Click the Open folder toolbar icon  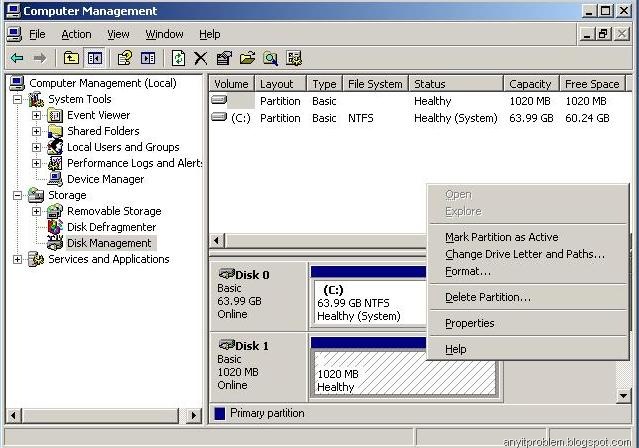pyautogui.click(x=247, y=58)
